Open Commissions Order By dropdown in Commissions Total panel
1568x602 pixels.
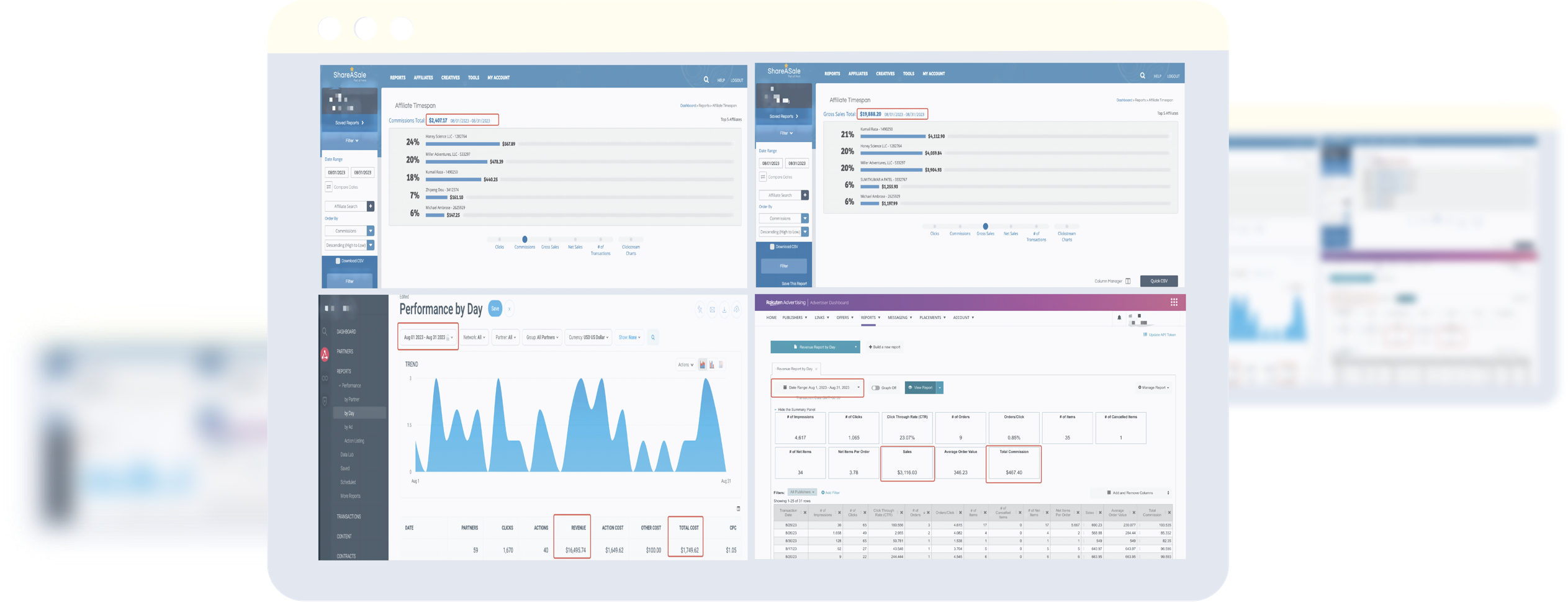[349, 231]
